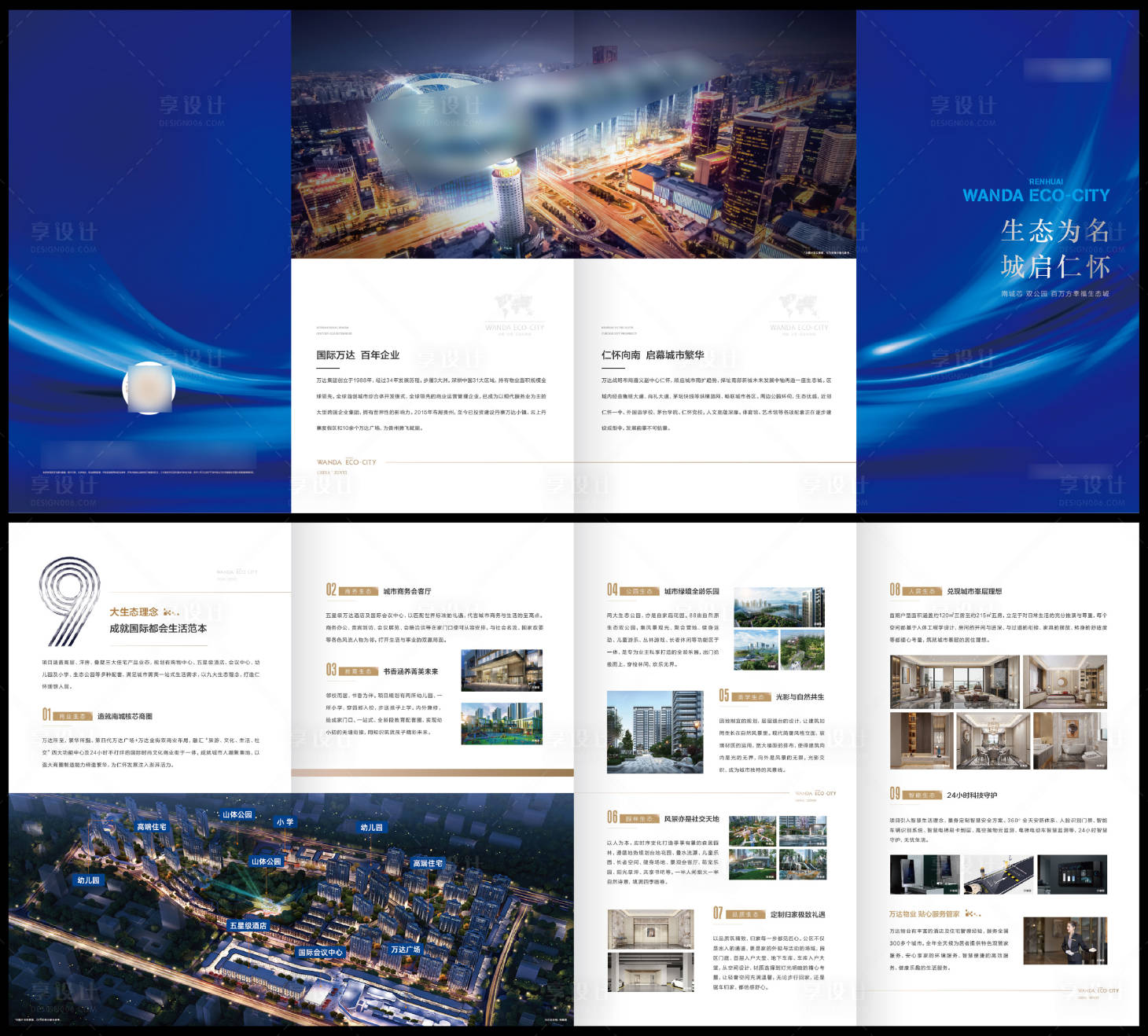Select the '大生态理念' gold heading

tap(134, 612)
